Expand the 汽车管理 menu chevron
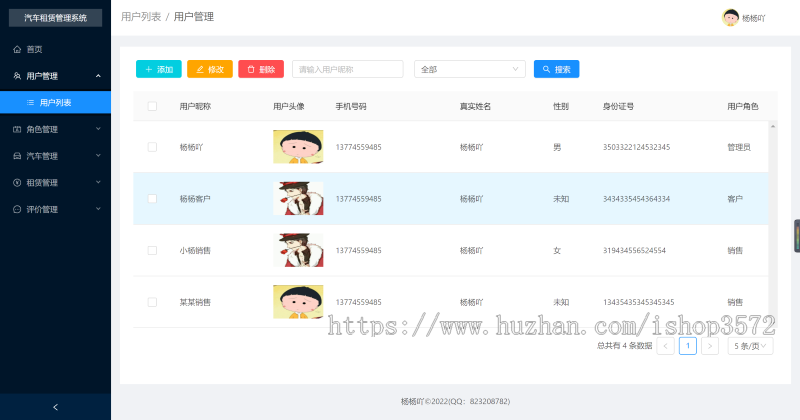Viewport: 800px width, 420px height. (98, 156)
